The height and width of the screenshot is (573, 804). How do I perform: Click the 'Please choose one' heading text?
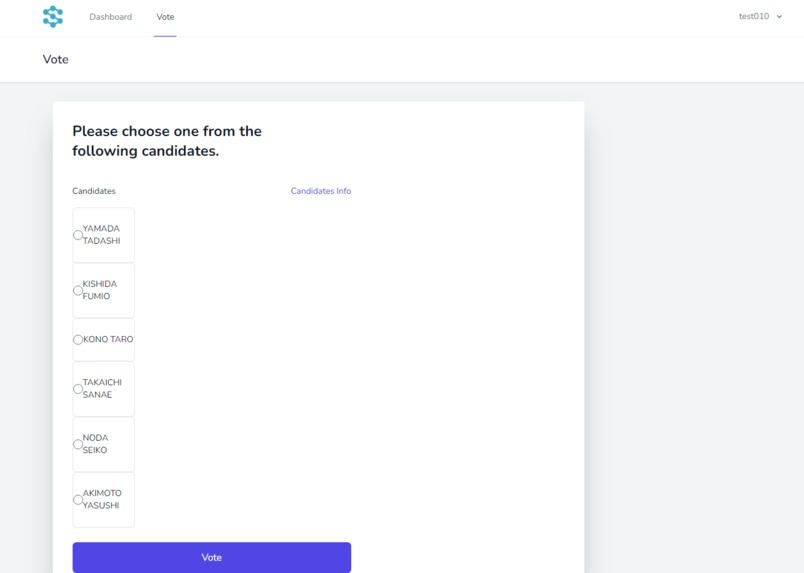[167, 141]
